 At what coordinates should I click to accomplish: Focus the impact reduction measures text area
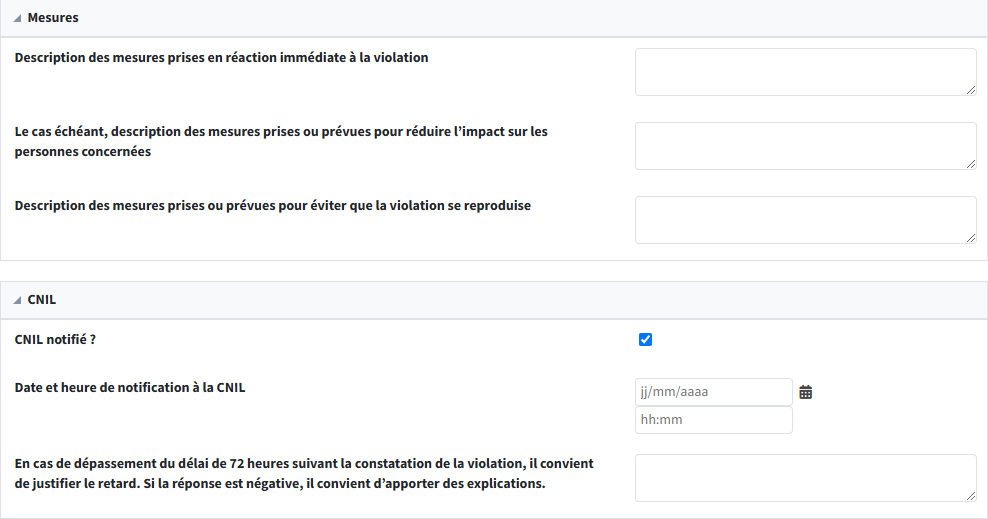(805, 146)
